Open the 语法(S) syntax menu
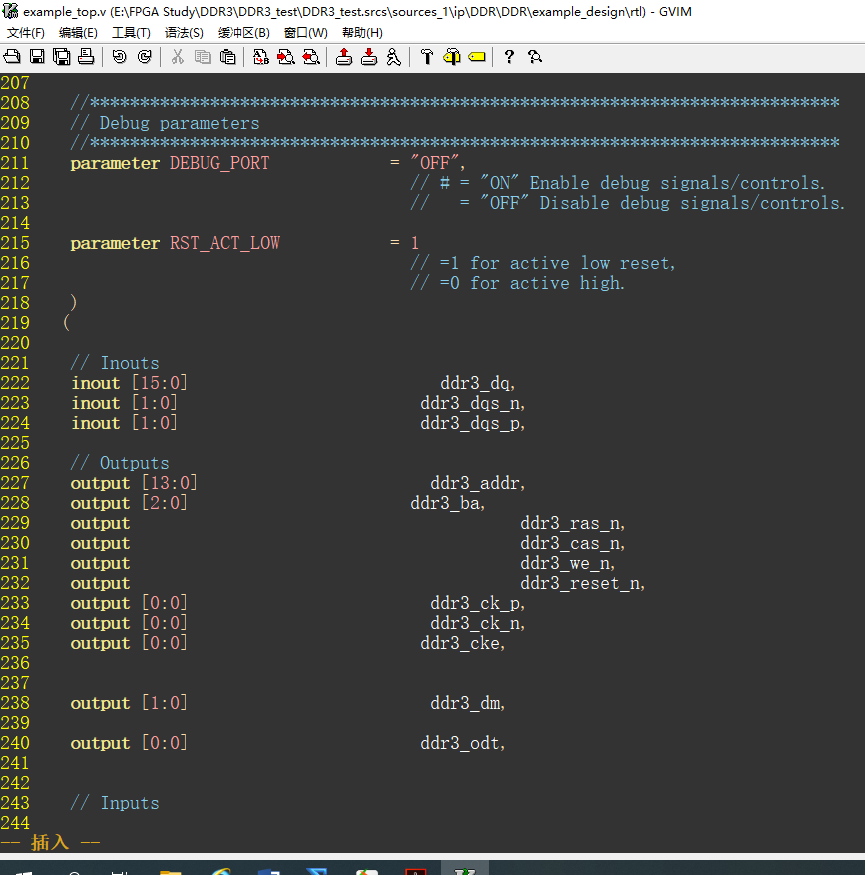 click(184, 33)
